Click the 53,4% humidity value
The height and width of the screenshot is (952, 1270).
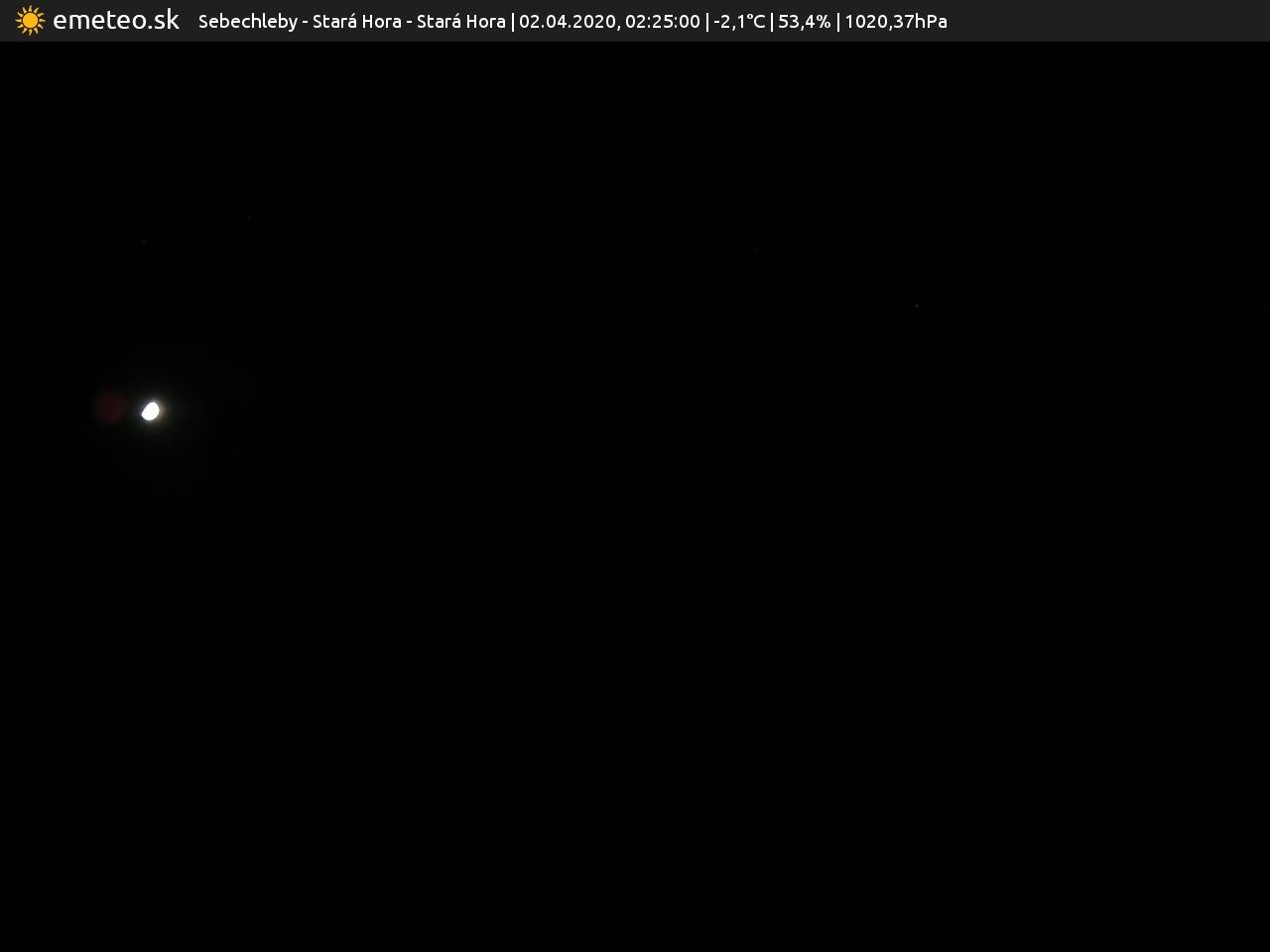pos(804,22)
